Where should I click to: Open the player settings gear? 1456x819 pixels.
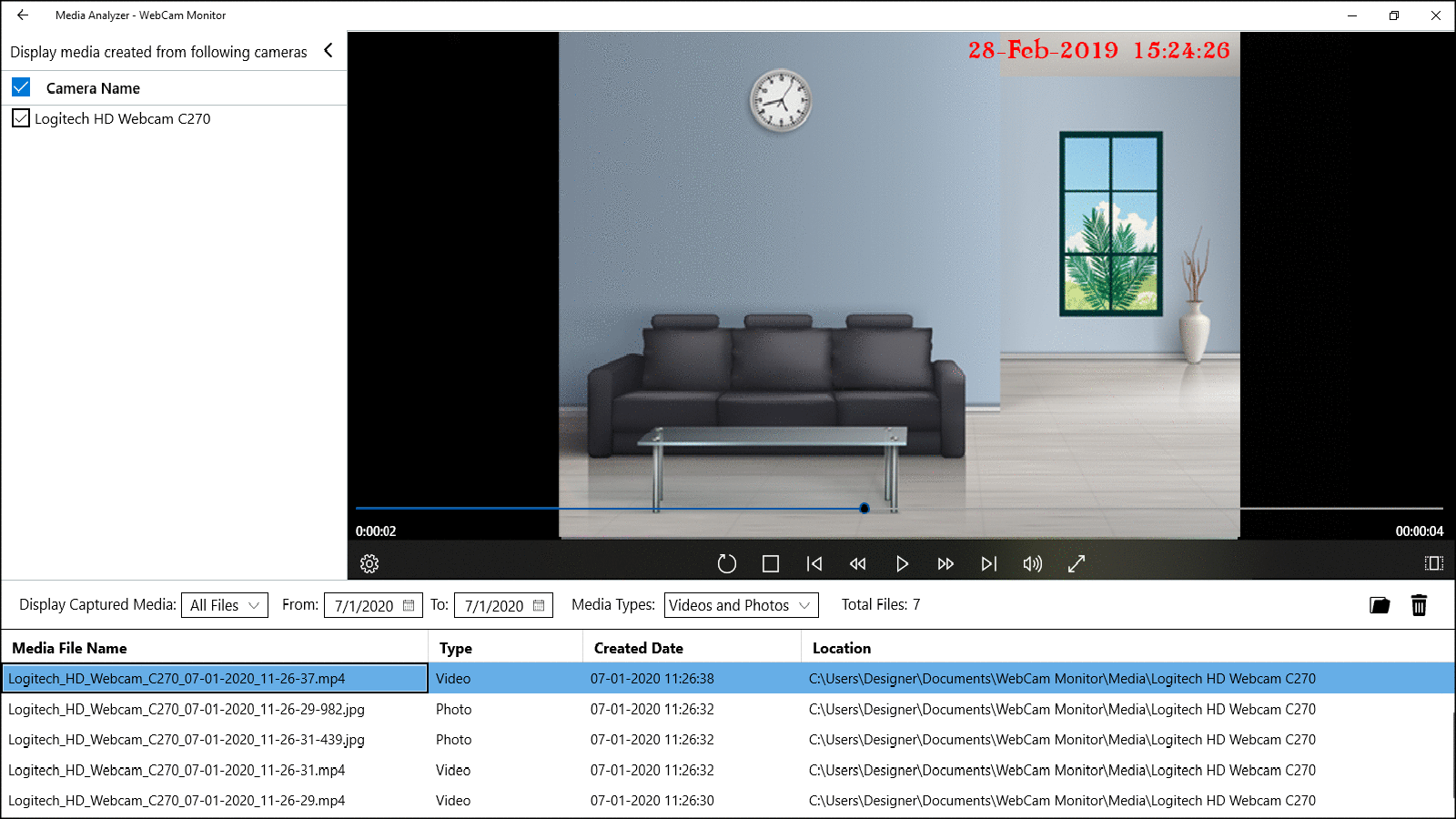pyautogui.click(x=369, y=563)
